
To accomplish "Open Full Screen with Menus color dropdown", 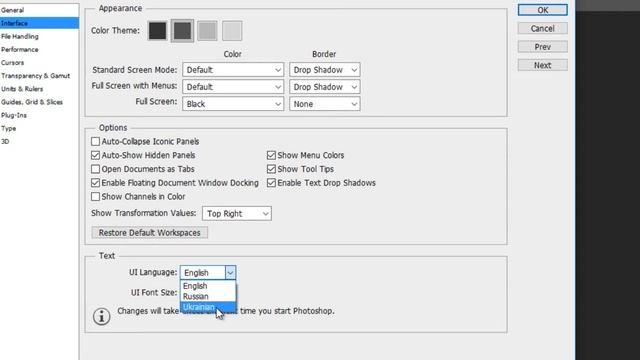I will (x=233, y=87).
